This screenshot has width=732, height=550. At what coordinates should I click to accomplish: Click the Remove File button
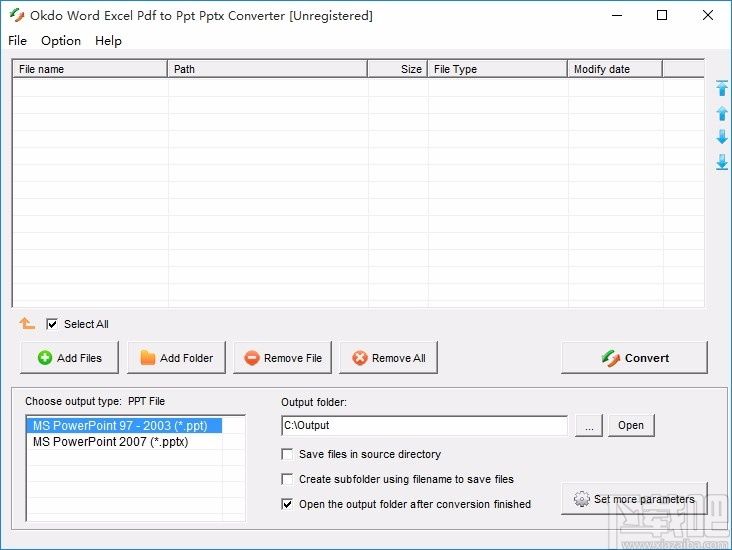point(282,358)
